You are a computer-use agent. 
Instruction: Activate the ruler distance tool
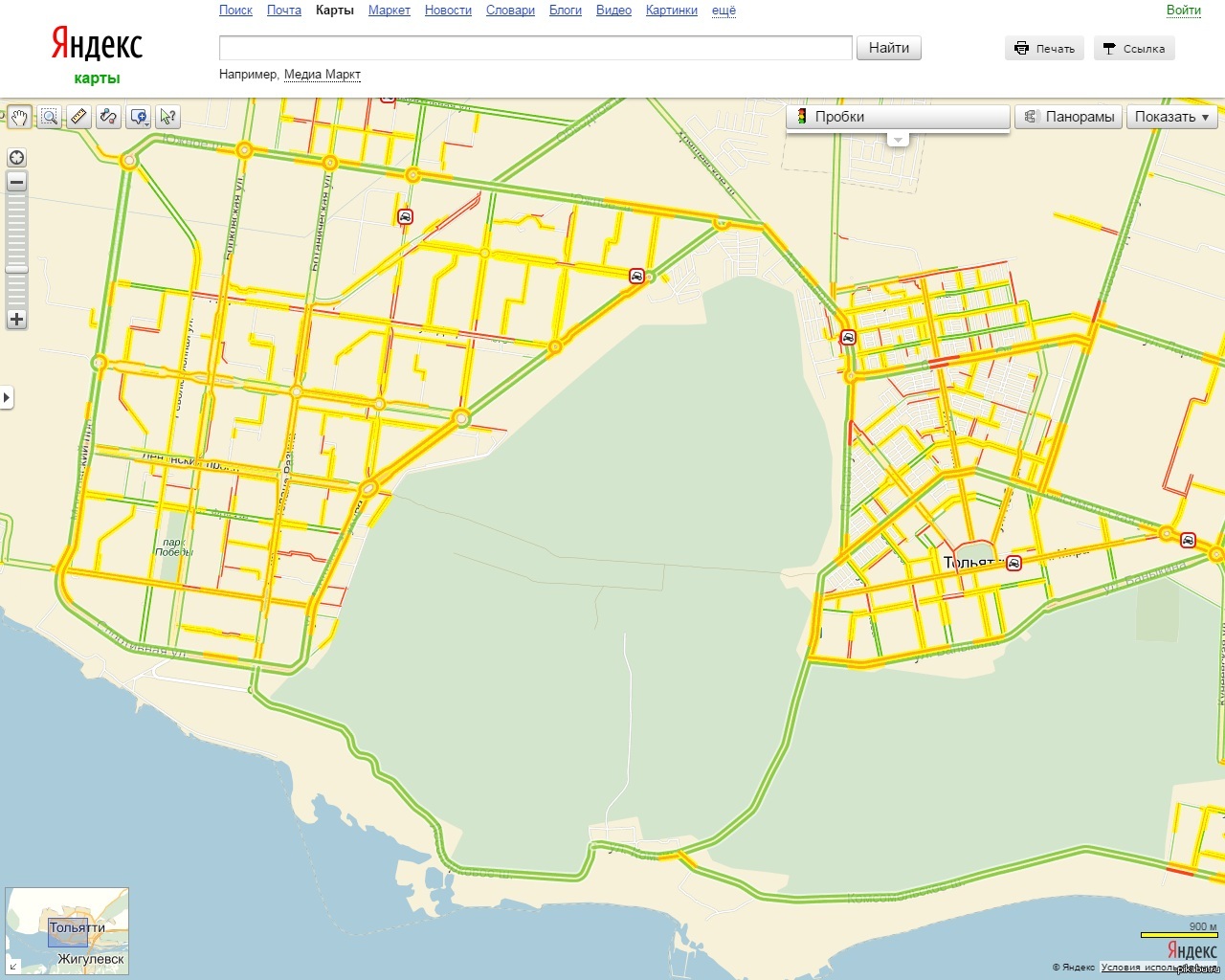click(x=79, y=117)
